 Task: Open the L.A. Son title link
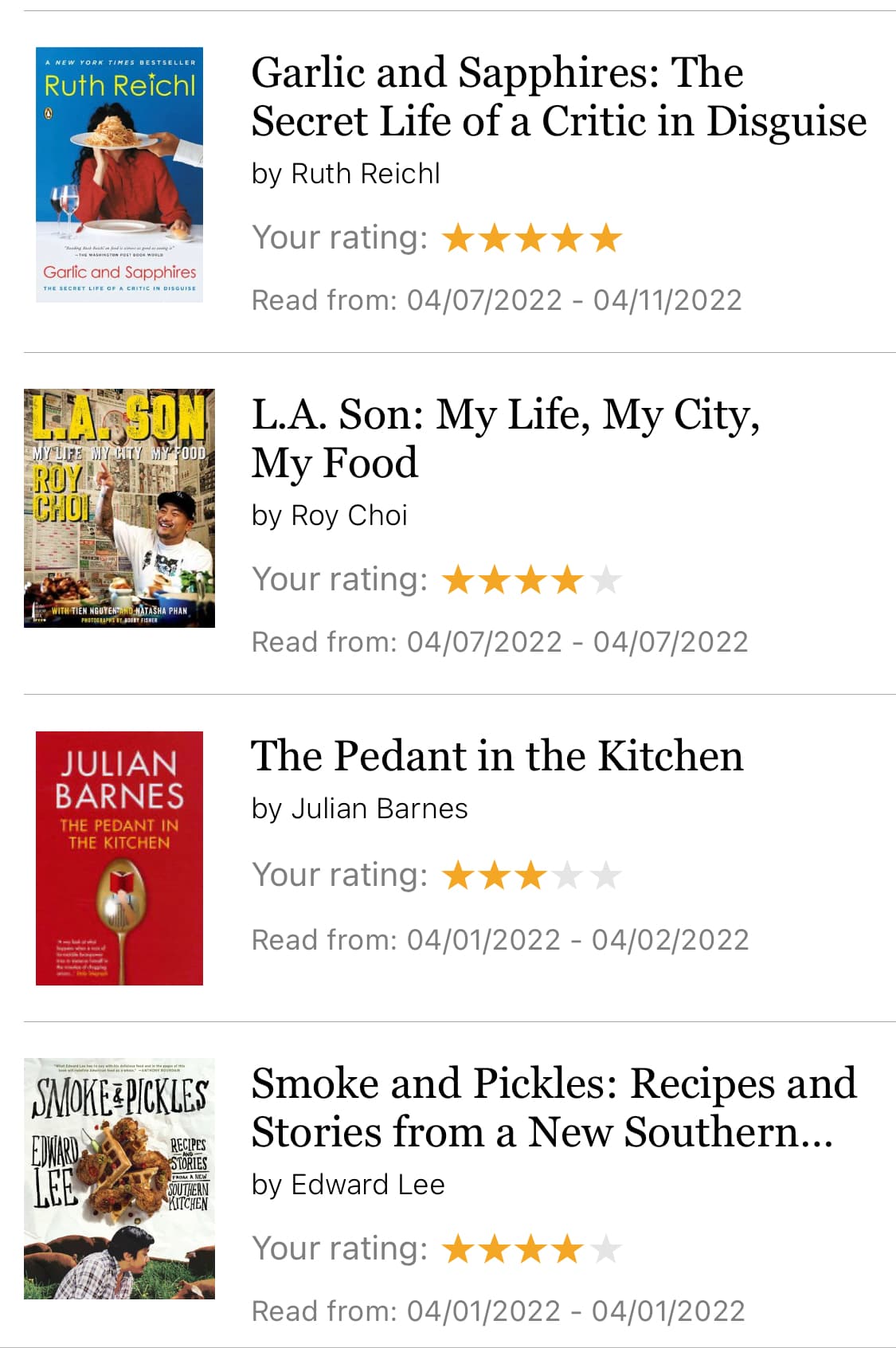click(x=506, y=438)
